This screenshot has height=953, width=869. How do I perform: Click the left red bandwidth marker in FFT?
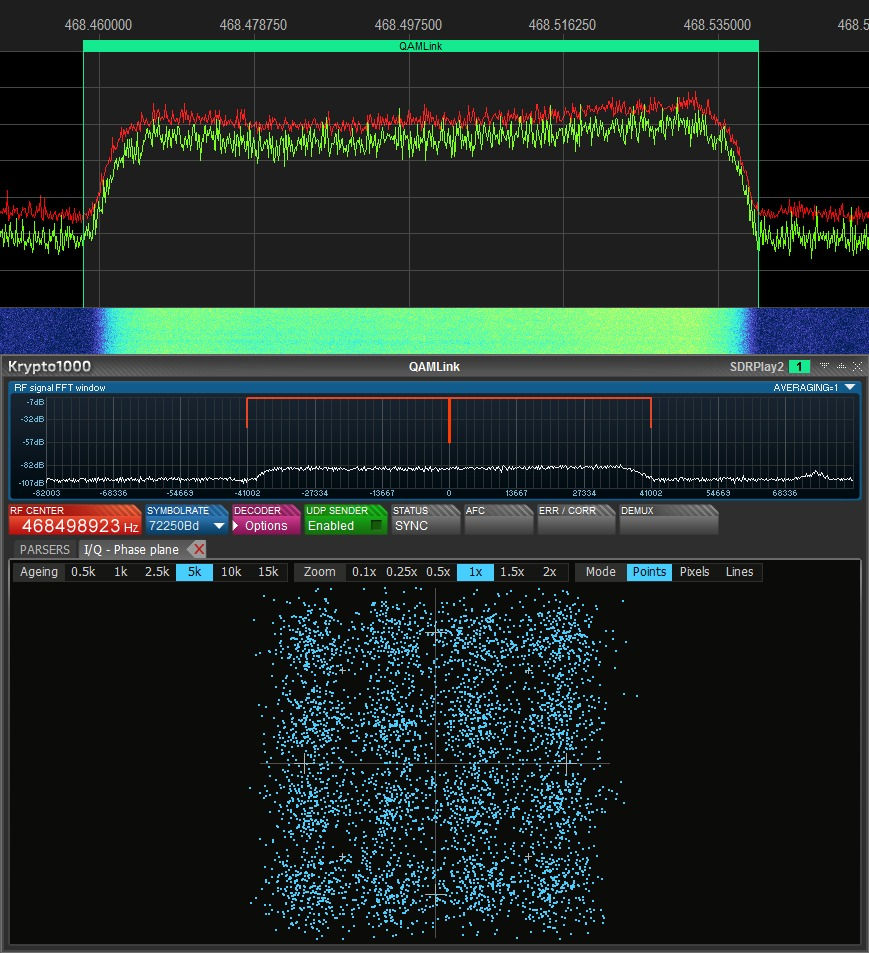click(247, 413)
